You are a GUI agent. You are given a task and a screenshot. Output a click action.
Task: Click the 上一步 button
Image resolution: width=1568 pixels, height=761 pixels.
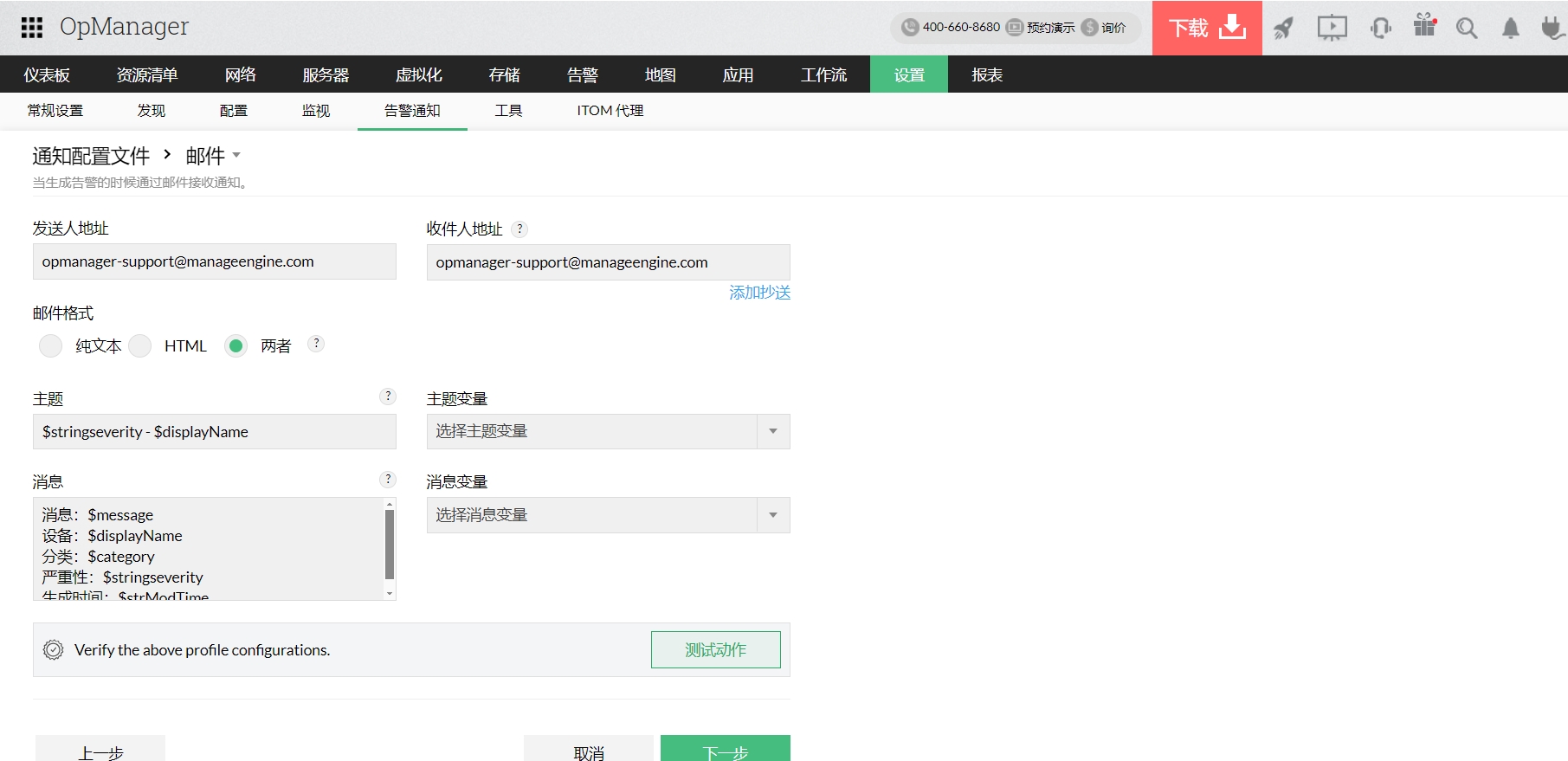coord(100,749)
